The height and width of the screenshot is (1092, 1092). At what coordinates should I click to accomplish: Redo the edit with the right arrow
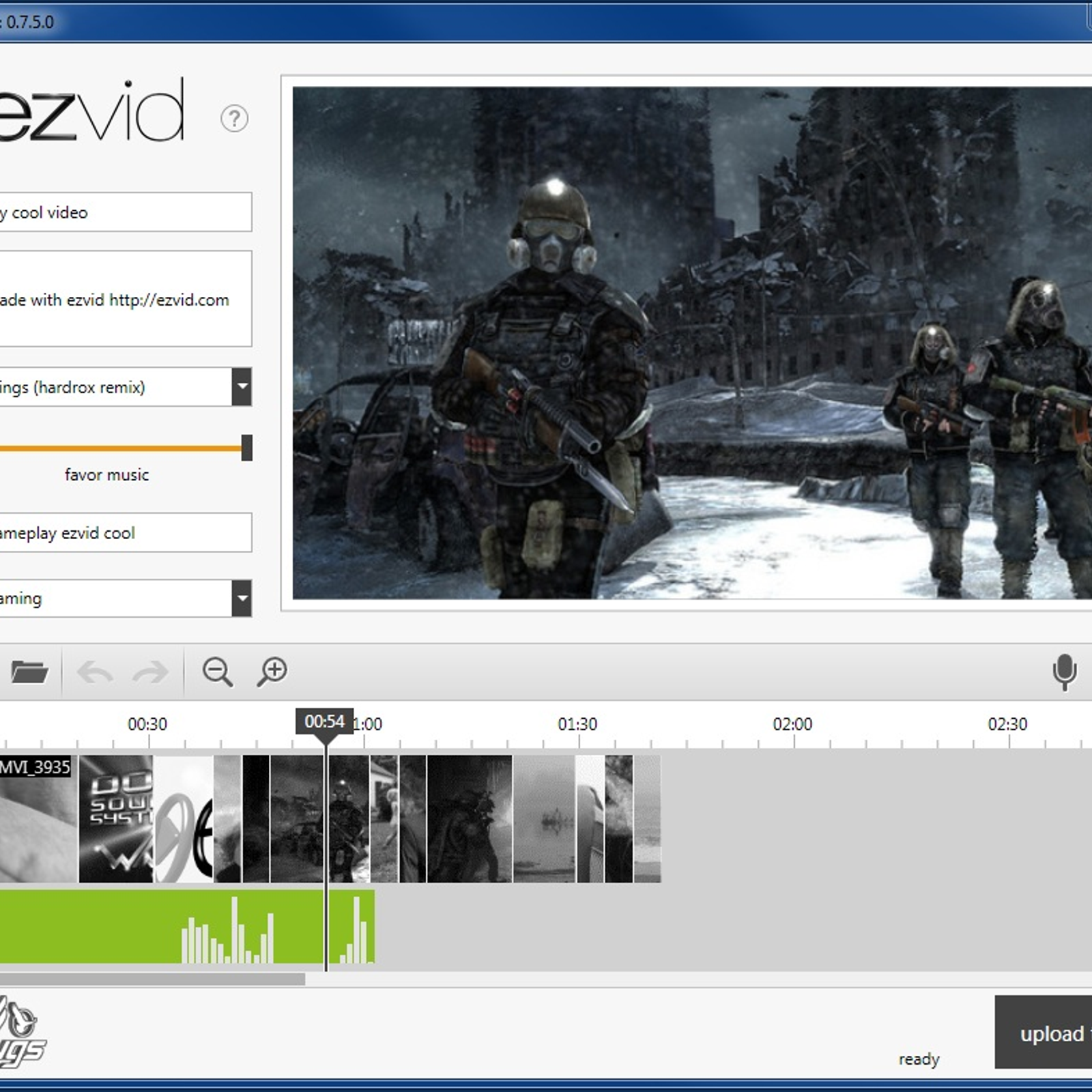(150, 672)
